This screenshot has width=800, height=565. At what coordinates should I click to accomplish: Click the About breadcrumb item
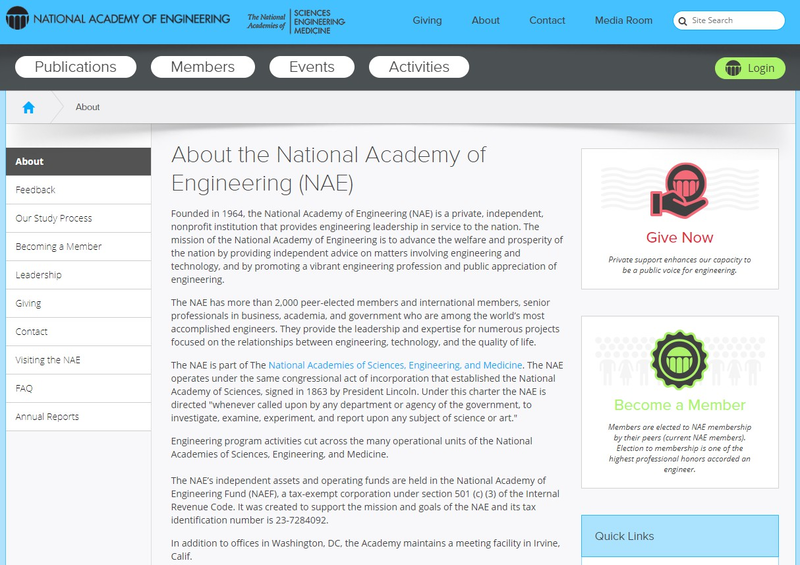click(88, 107)
